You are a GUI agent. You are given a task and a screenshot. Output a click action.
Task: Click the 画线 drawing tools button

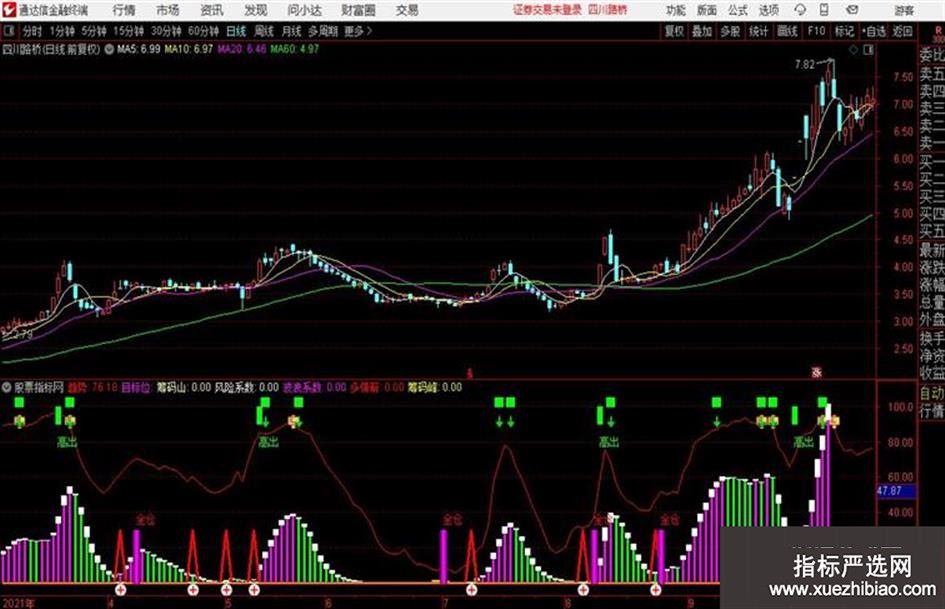coord(787,31)
